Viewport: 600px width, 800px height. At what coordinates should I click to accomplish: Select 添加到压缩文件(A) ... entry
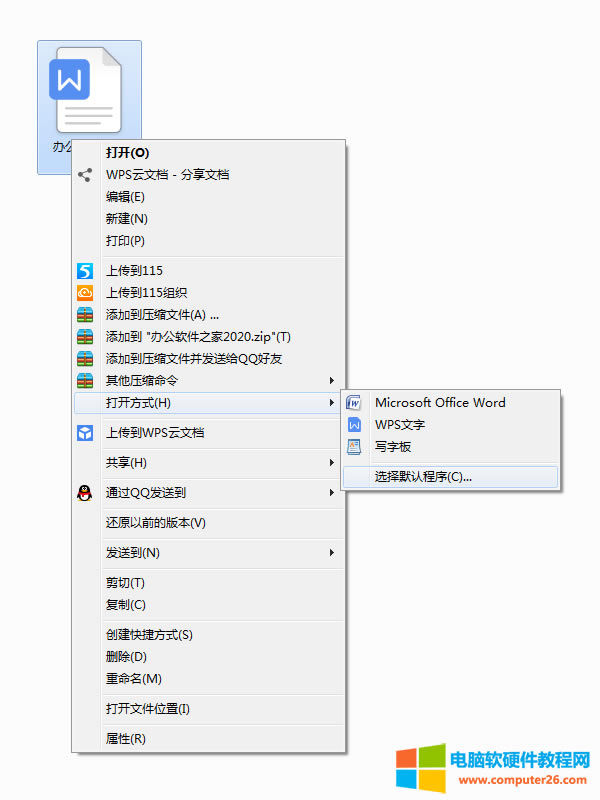pos(209,315)
